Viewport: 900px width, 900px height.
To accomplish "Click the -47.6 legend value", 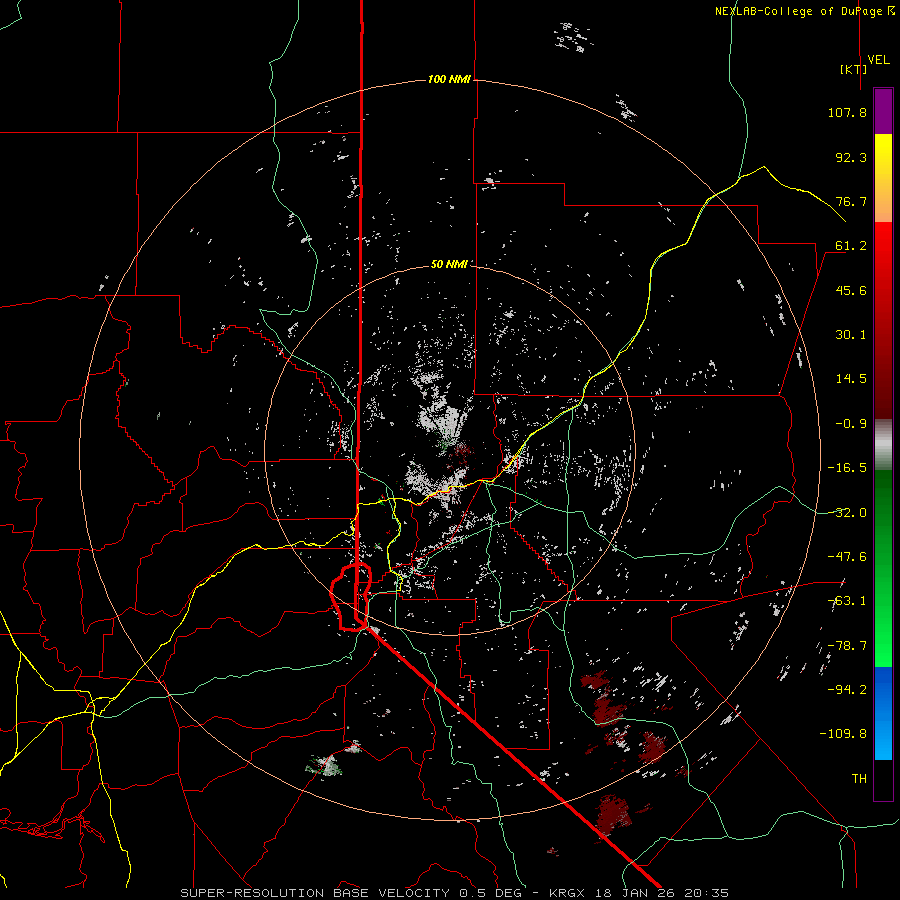I will [847, 557].
